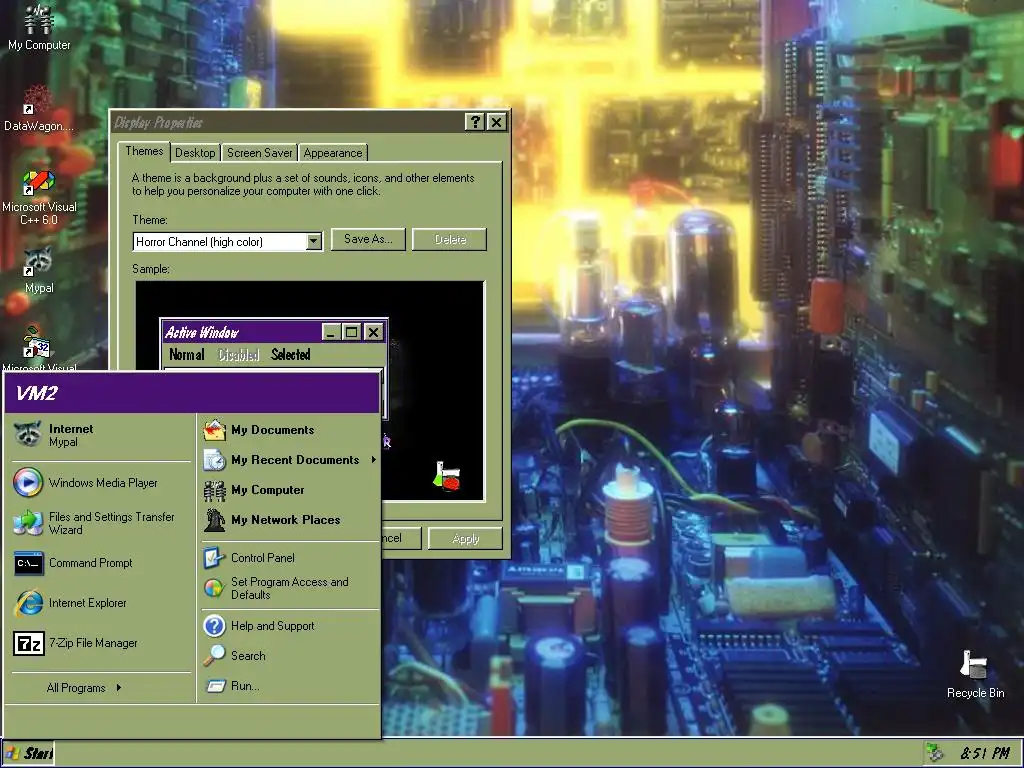
Task: Switch to the Screen Saver tab
Action: coord(259,153)
